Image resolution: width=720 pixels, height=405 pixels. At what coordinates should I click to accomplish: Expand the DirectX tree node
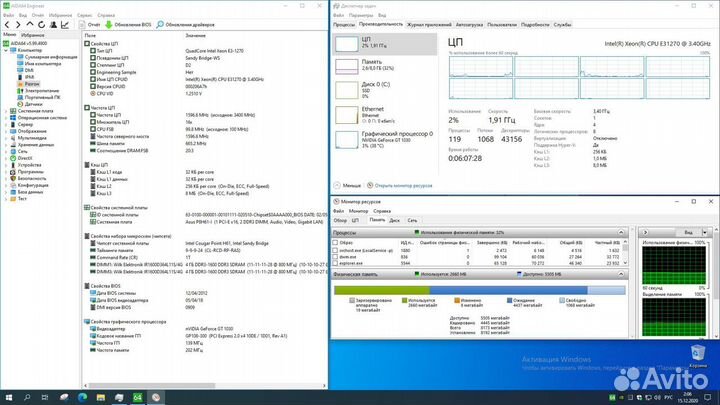coord(6,158)
